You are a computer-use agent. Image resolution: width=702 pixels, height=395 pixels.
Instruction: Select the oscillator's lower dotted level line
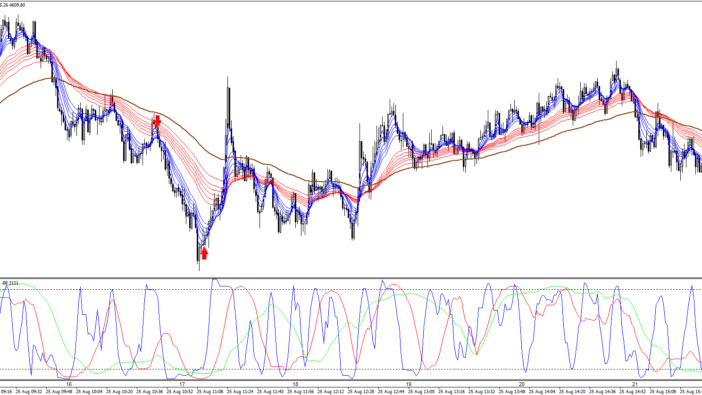pos(351,370)
